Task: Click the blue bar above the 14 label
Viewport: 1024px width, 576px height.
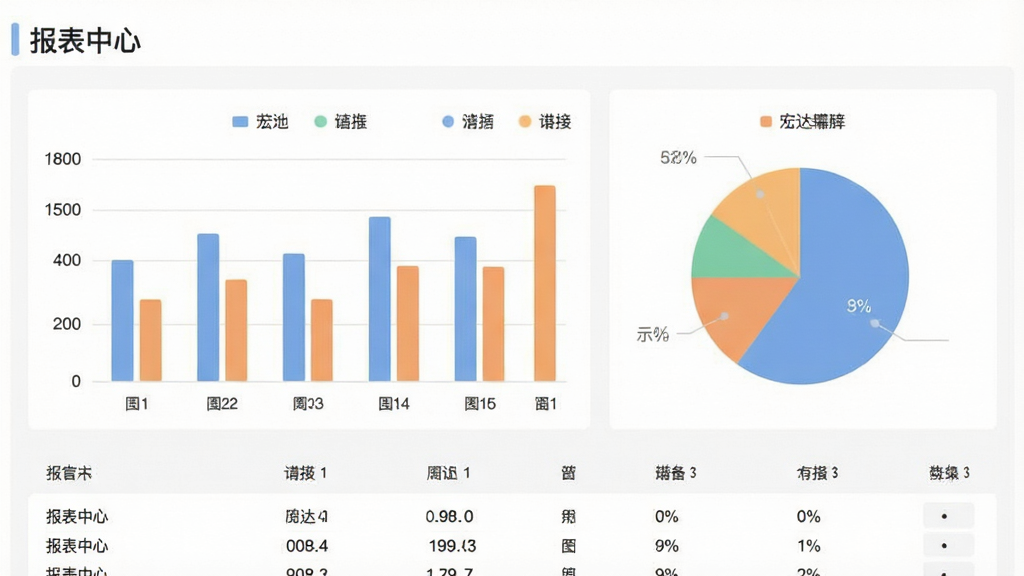Action: pyautogui.click(x=379, y=299)
